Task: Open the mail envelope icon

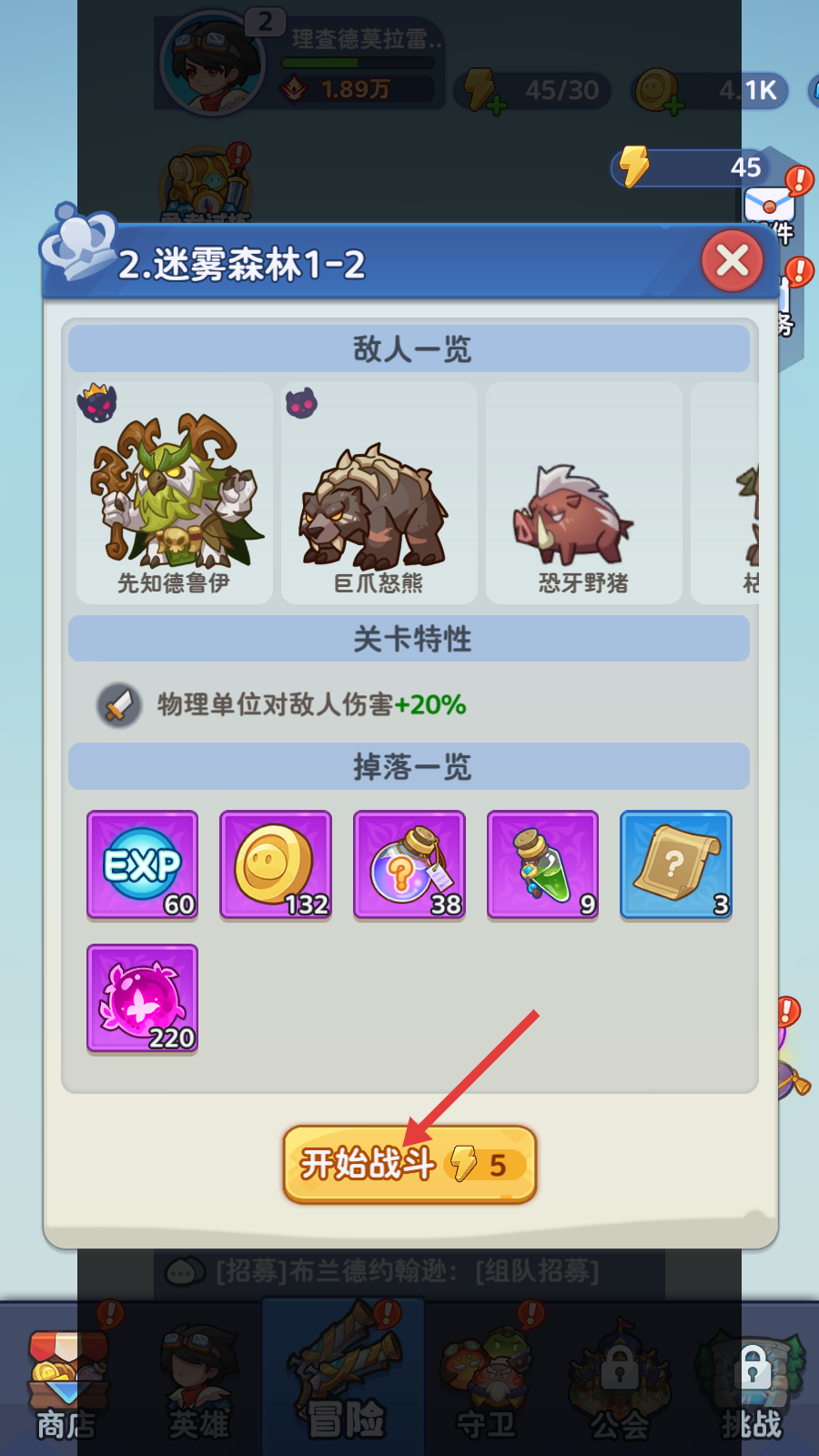Action: tap(769, 204)
